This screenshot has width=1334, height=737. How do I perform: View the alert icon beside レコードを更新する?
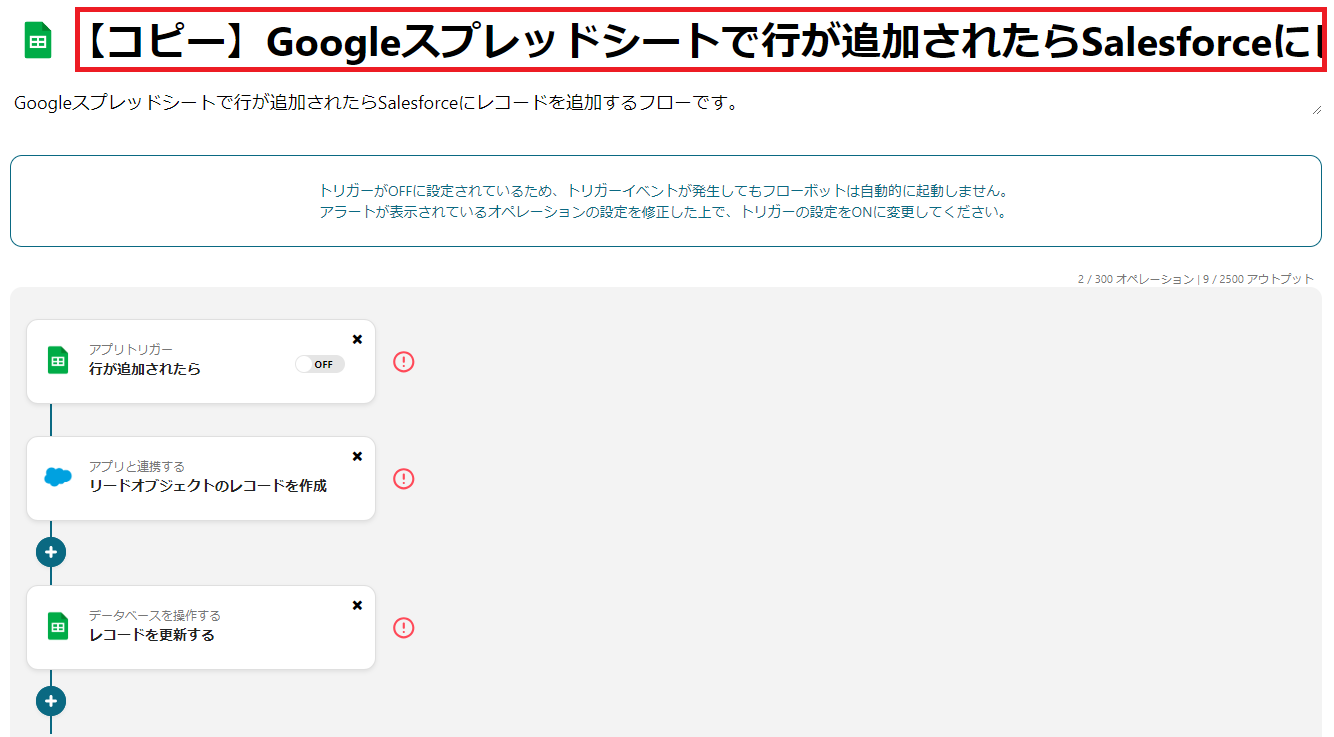(403, 628)
